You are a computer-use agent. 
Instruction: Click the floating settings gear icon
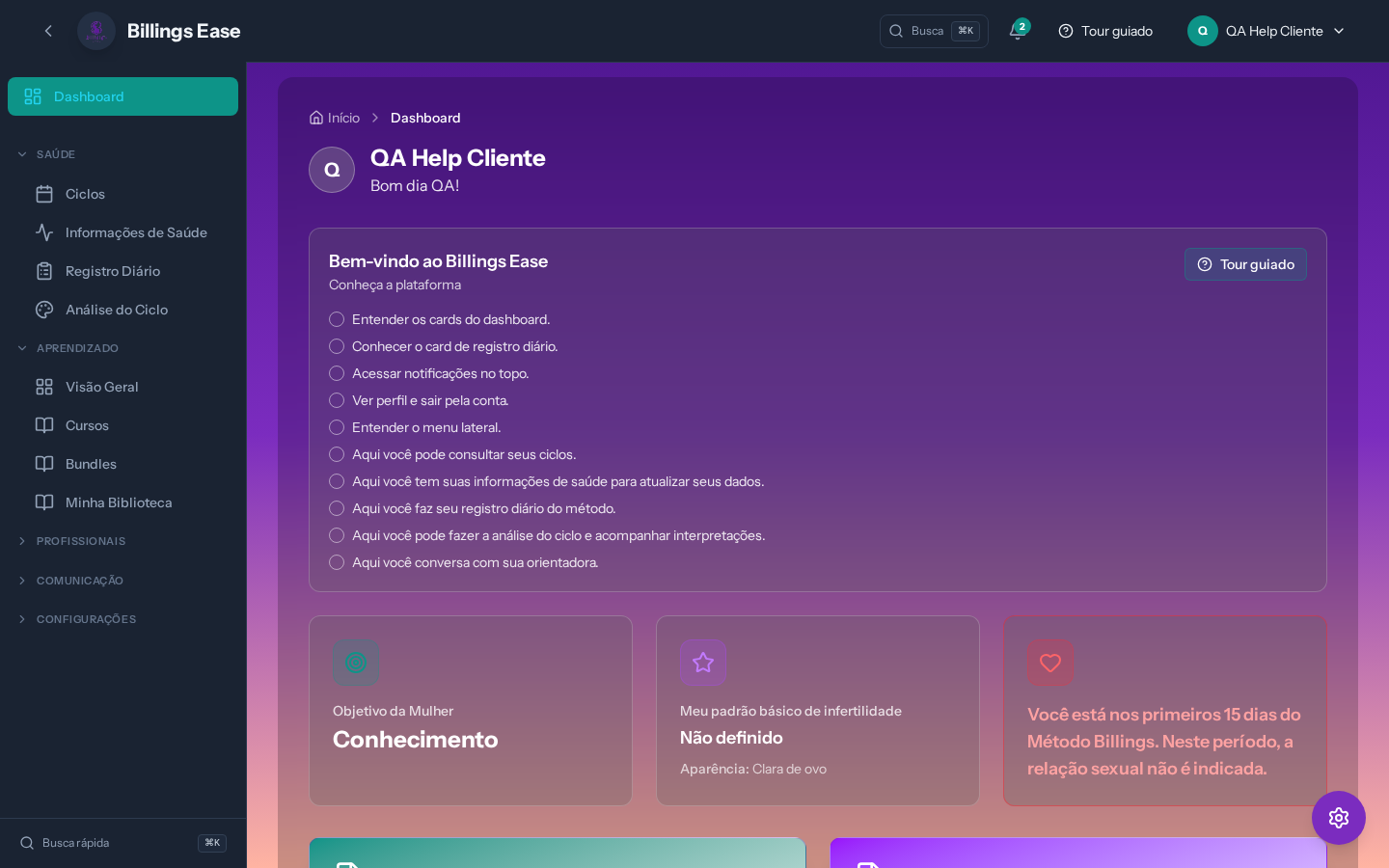(1339, 818)
